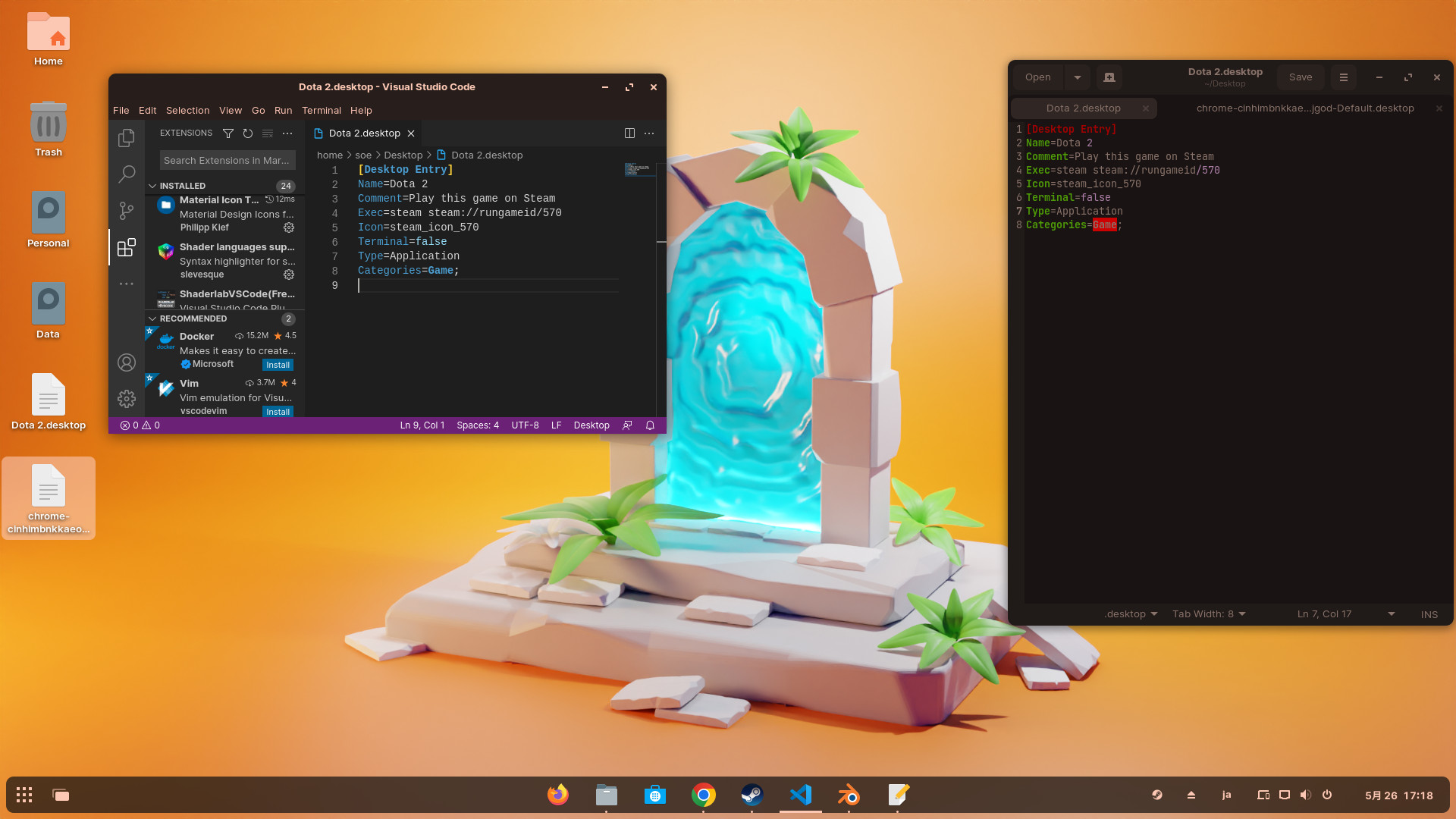Switch to chrome-cinhimbnkkae desktop tab in text editor
Image resolution: width=1456 pixels, height=819 pixels.
click(1304, 108)
